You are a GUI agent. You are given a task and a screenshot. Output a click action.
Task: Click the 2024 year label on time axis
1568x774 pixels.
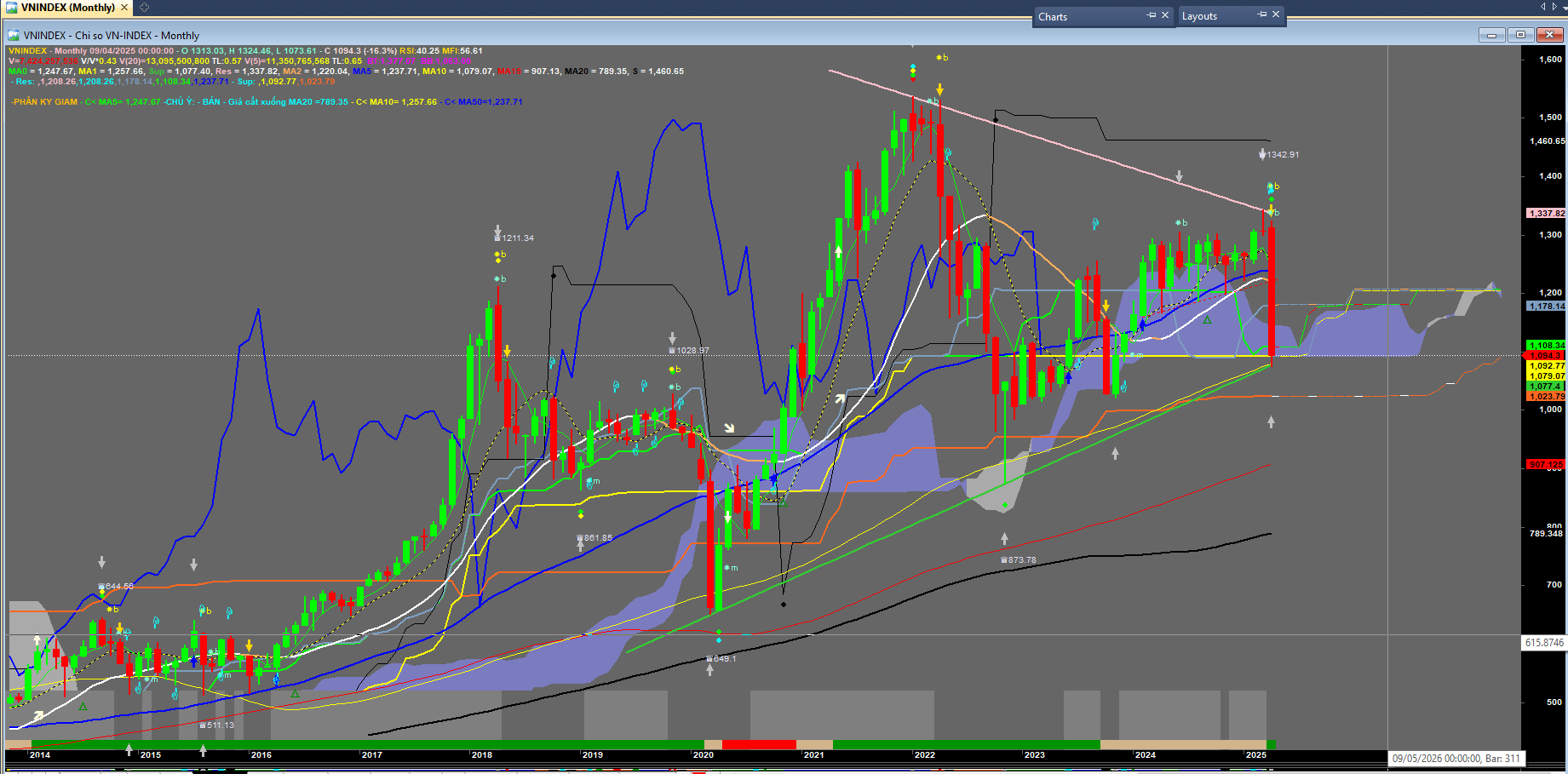(1146, 754)
